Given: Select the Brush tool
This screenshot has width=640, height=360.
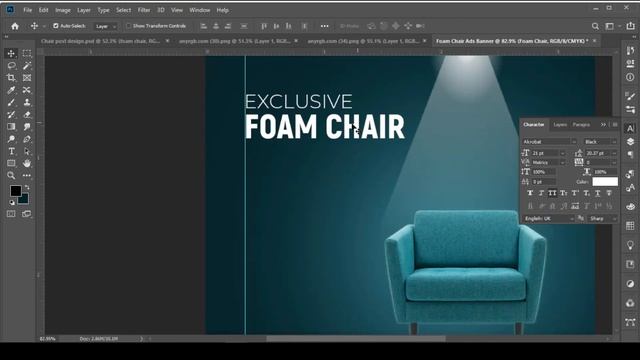Looking at the screenshot, I should pyautogui.click(x=11, y=102).
